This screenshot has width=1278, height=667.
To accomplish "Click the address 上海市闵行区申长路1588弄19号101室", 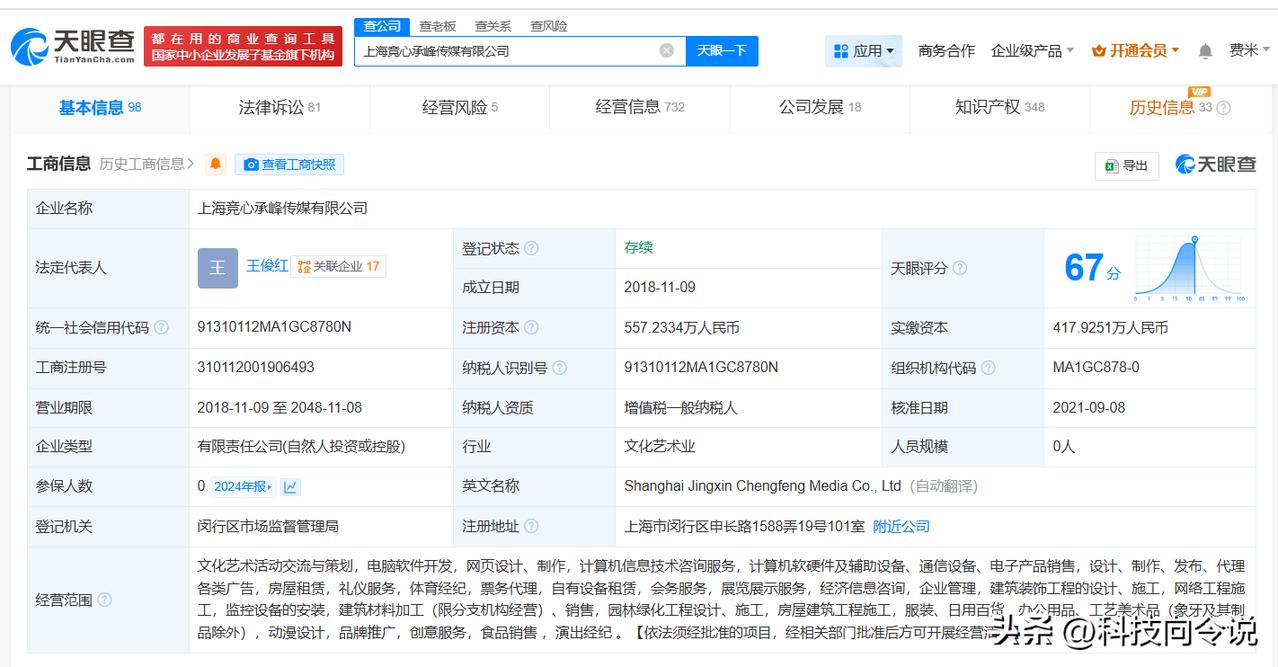I will [744, 526].
